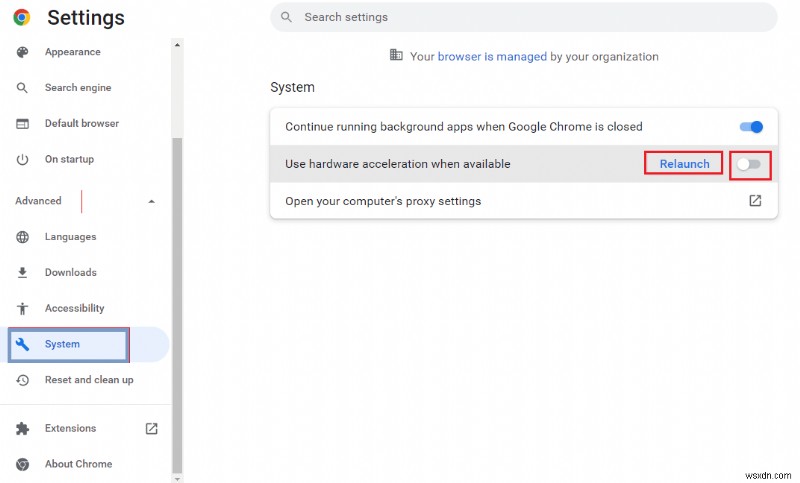This screenshot has width=800, height=483.
Task: Enable hardware acceleration toggle
Action: (749, 164)
